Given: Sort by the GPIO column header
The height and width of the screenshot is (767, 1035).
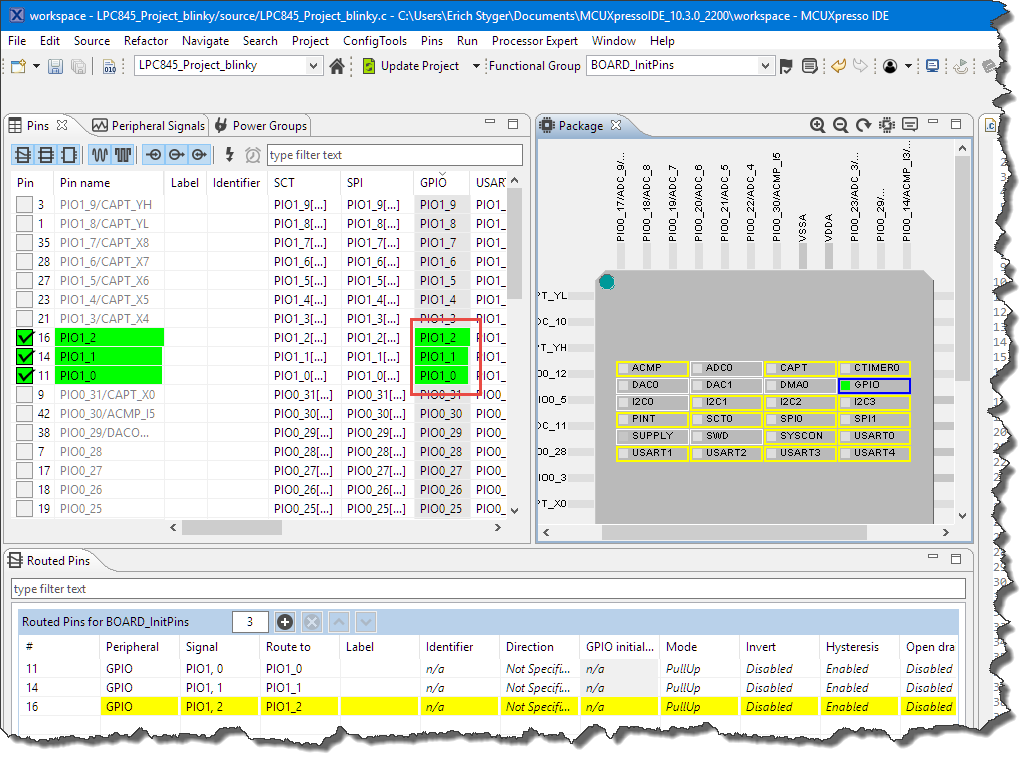Looking at the screenshot, I should point(434,183).
